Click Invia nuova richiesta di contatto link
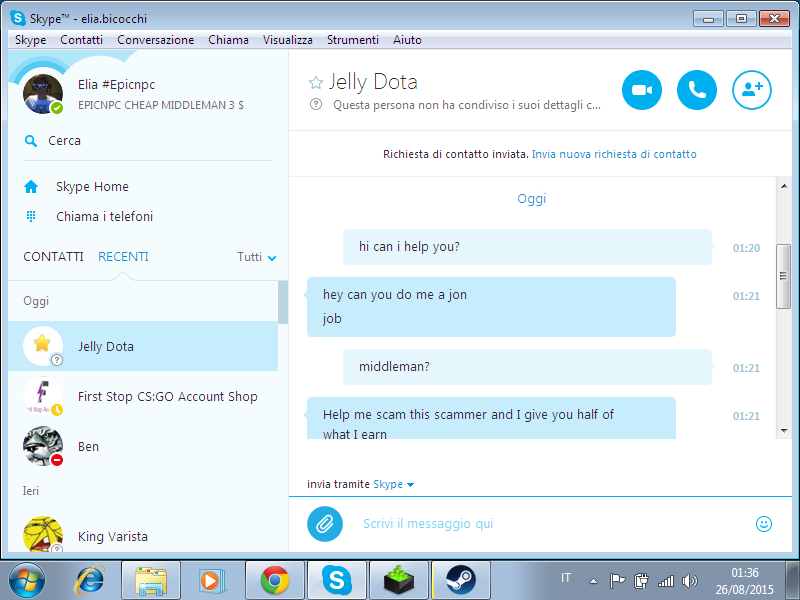 (614, 154)
